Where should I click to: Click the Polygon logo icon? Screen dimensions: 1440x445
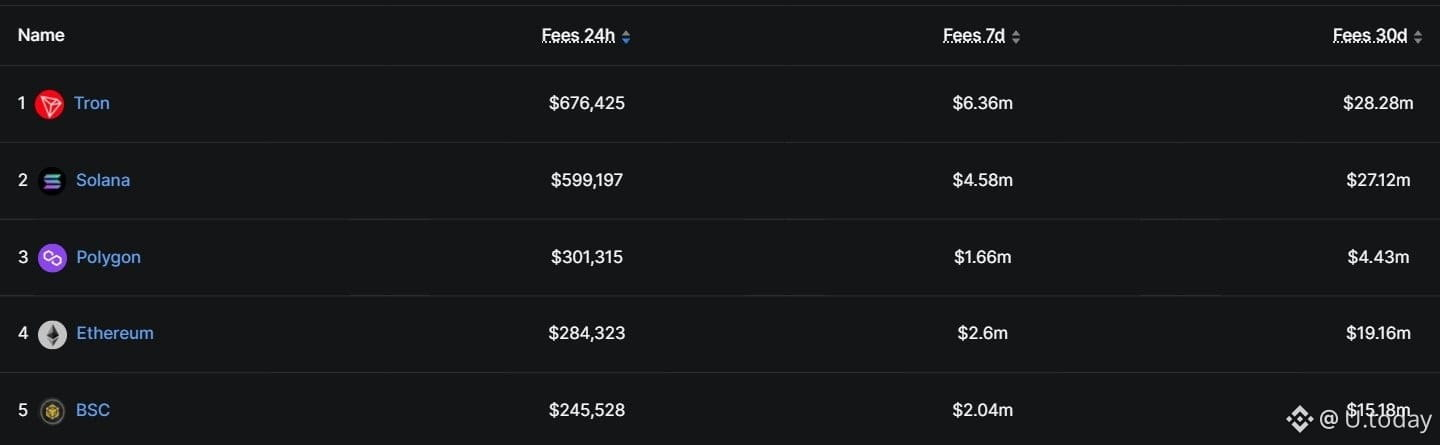pos(52,258)
